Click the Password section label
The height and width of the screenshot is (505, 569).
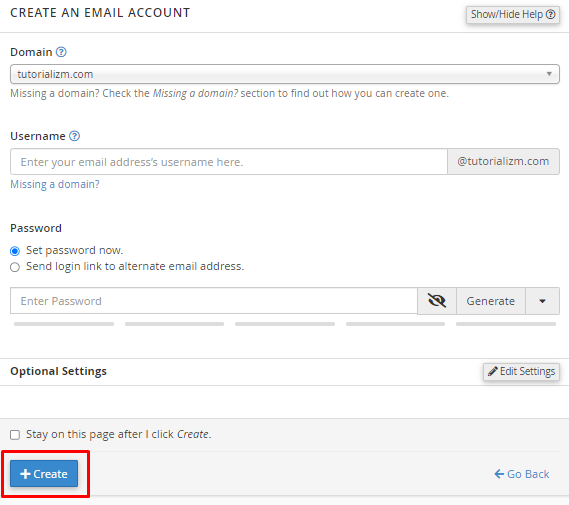[x=36, y=228]
